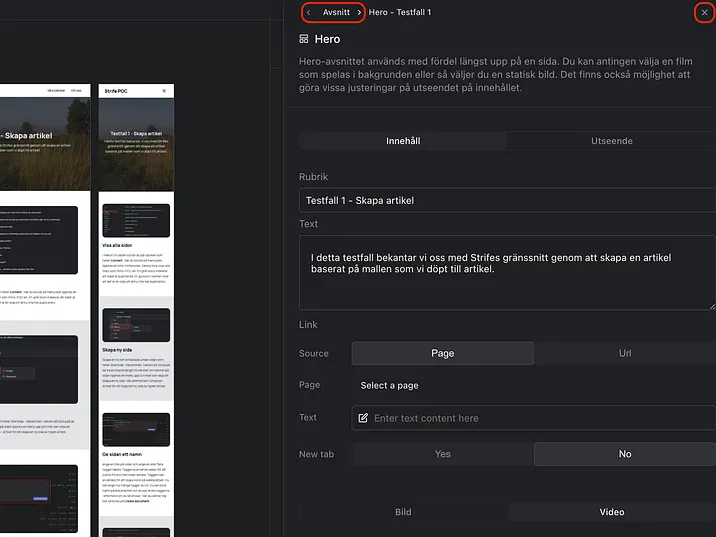Switch to the Utseende tab
The image size is (716, 537).
611,141
